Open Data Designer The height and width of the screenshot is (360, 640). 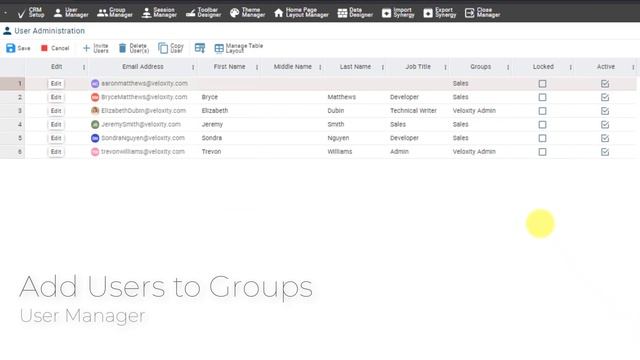pos(355,13)
